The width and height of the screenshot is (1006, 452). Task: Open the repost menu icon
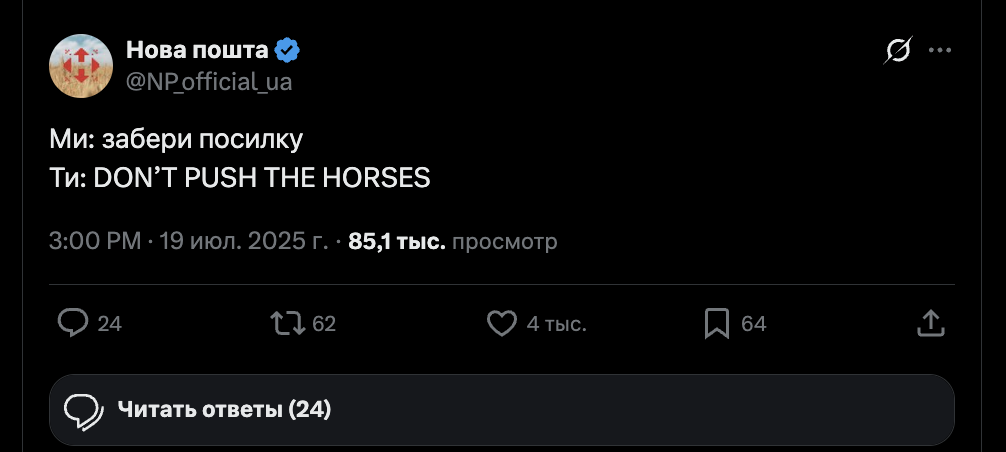[288, 323]
